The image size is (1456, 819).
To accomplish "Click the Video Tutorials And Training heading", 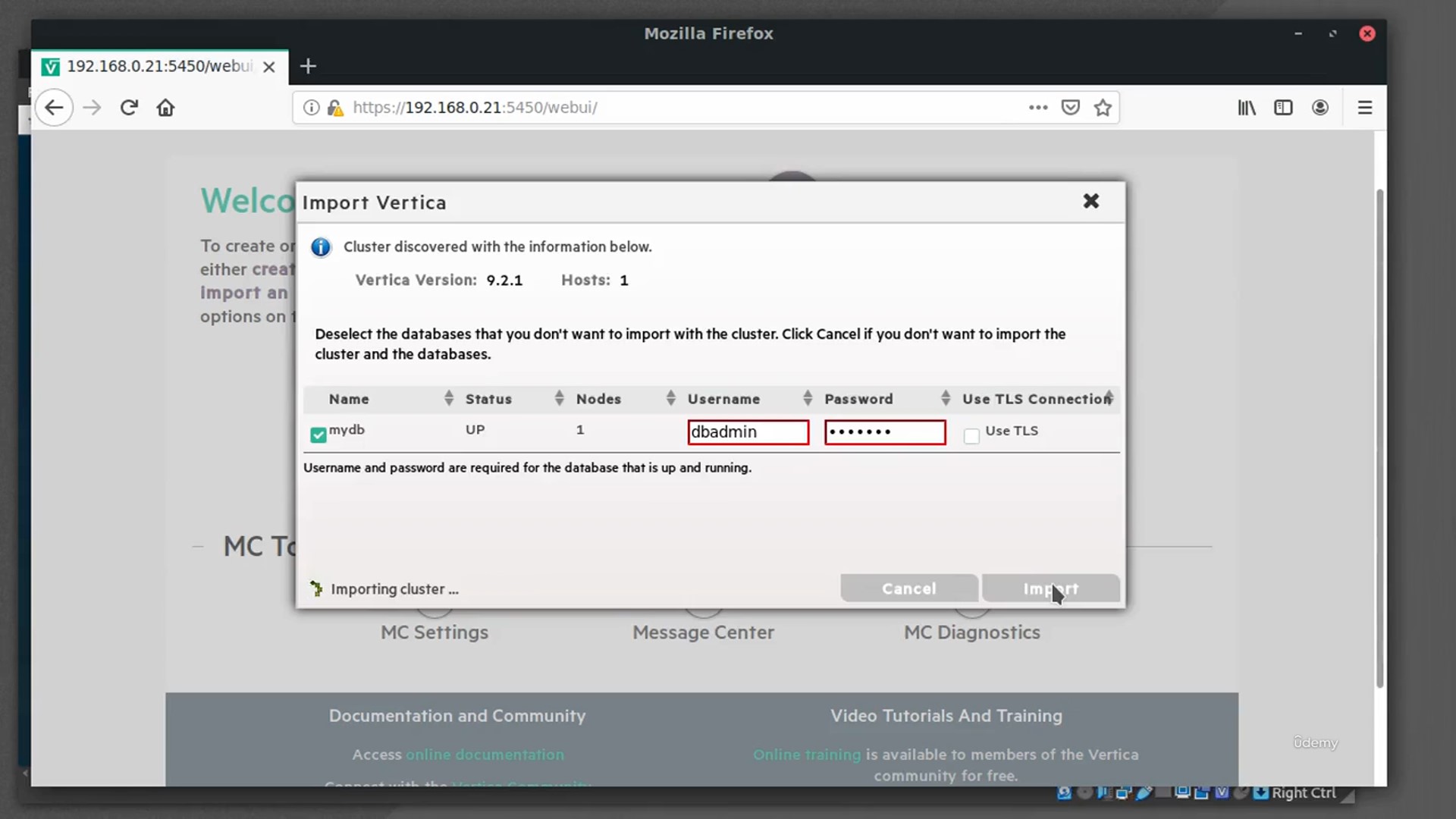I will tap(946, 716).
